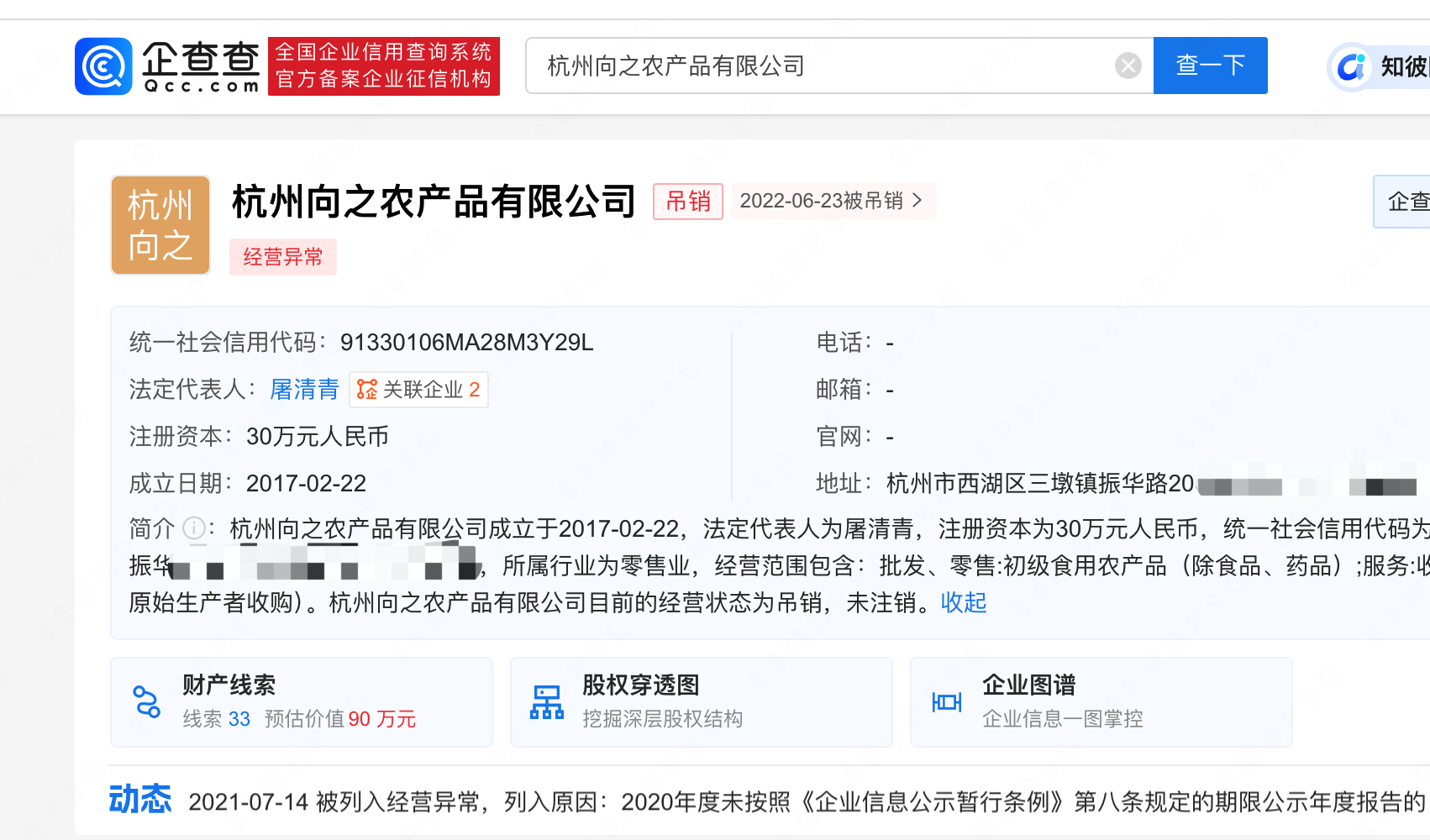Image resolution: width=1430 pixels, height=840 pixels.
Task: Click the 吊销 status tag
Action: point(687,202)
